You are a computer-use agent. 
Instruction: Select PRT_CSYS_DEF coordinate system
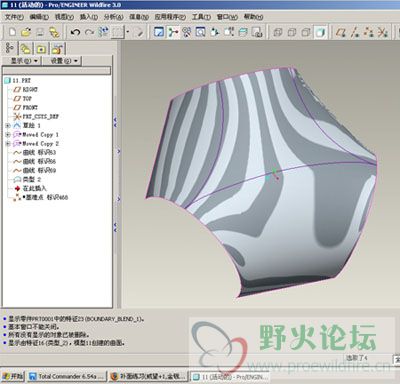click(x=36, y=117)
